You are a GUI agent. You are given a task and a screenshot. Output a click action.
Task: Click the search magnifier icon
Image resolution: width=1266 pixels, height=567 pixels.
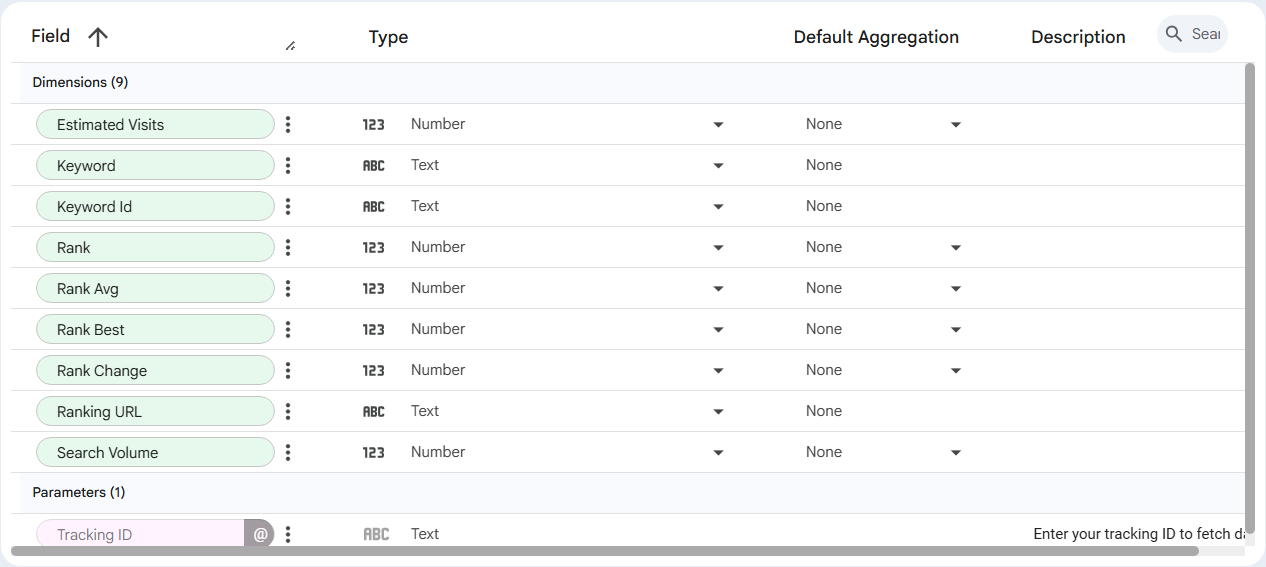pos(1174,34)
